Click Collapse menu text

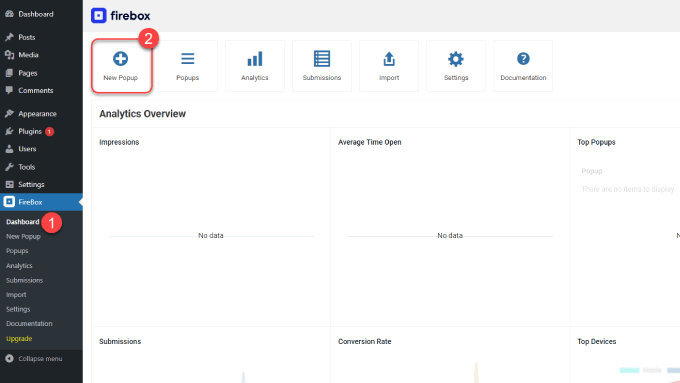[x=40, y=359]
